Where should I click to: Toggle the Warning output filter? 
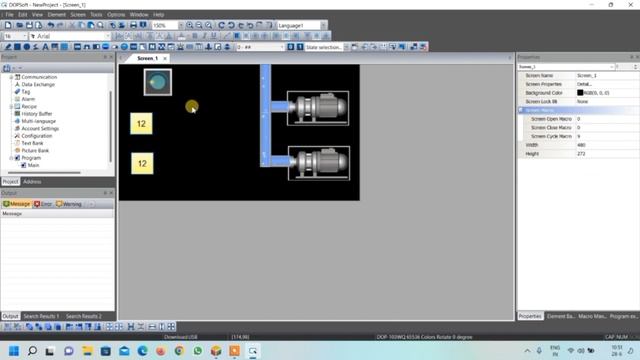[x=69, y=204]
